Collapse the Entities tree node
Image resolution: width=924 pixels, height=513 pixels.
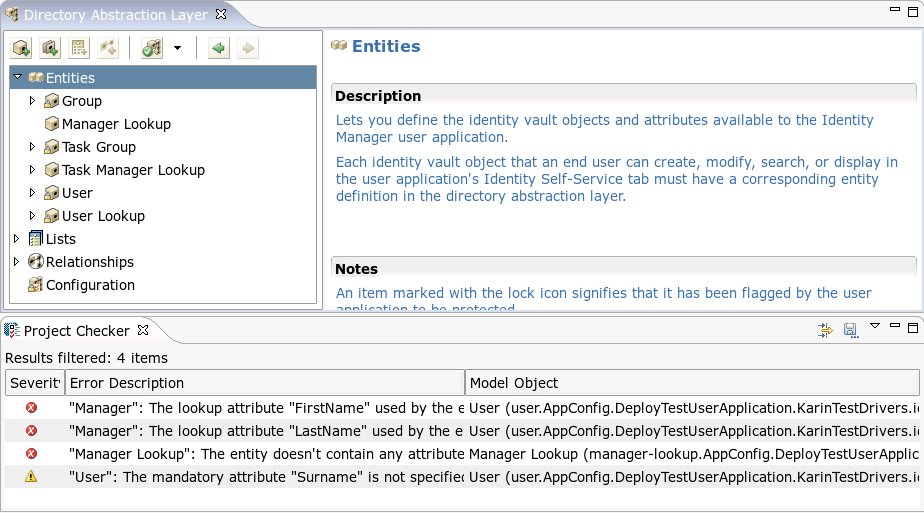tap(18, 77)
